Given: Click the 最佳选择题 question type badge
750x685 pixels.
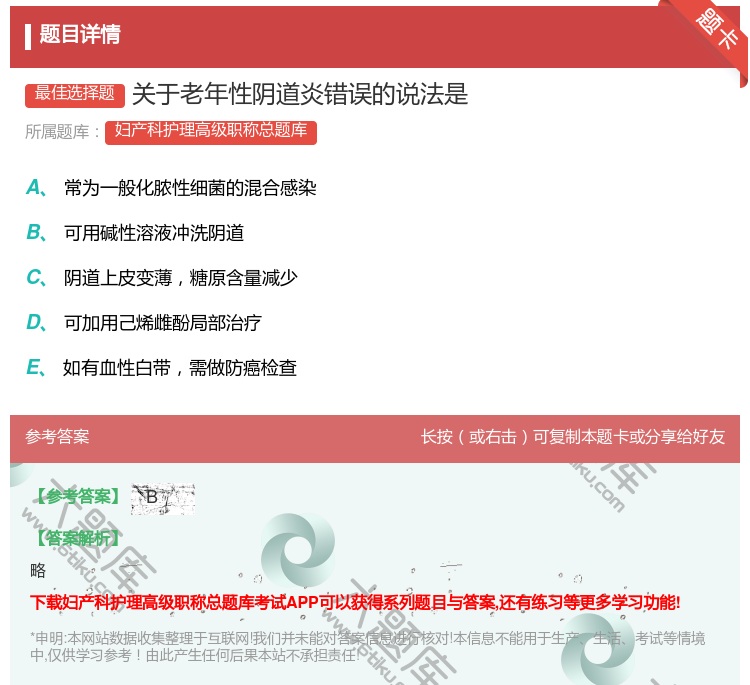Looking at the screenshot, I should coord(75,94).
